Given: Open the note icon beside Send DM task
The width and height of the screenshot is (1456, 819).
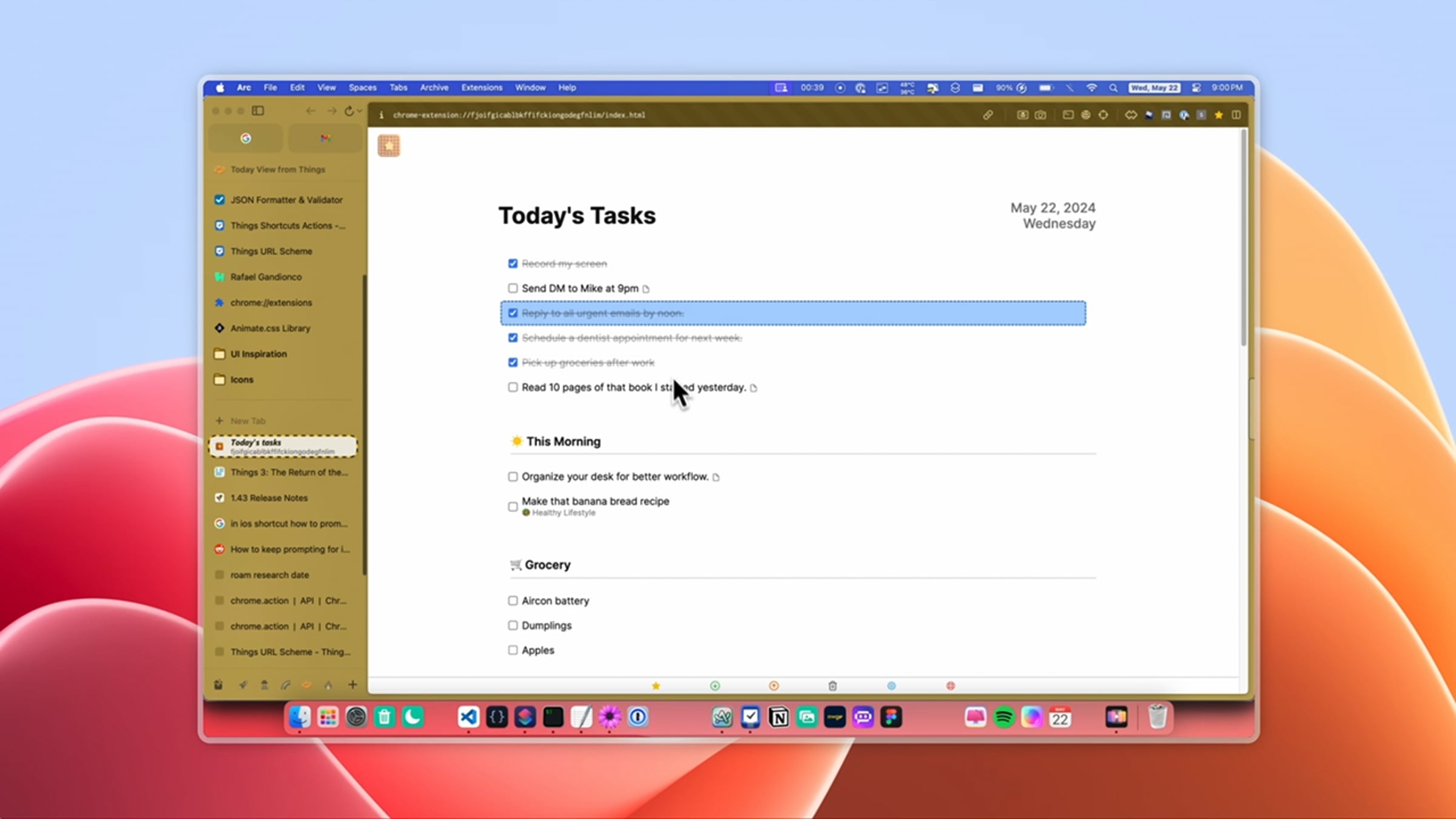Looking at the screenshot, I should click(x=645, y=289).
